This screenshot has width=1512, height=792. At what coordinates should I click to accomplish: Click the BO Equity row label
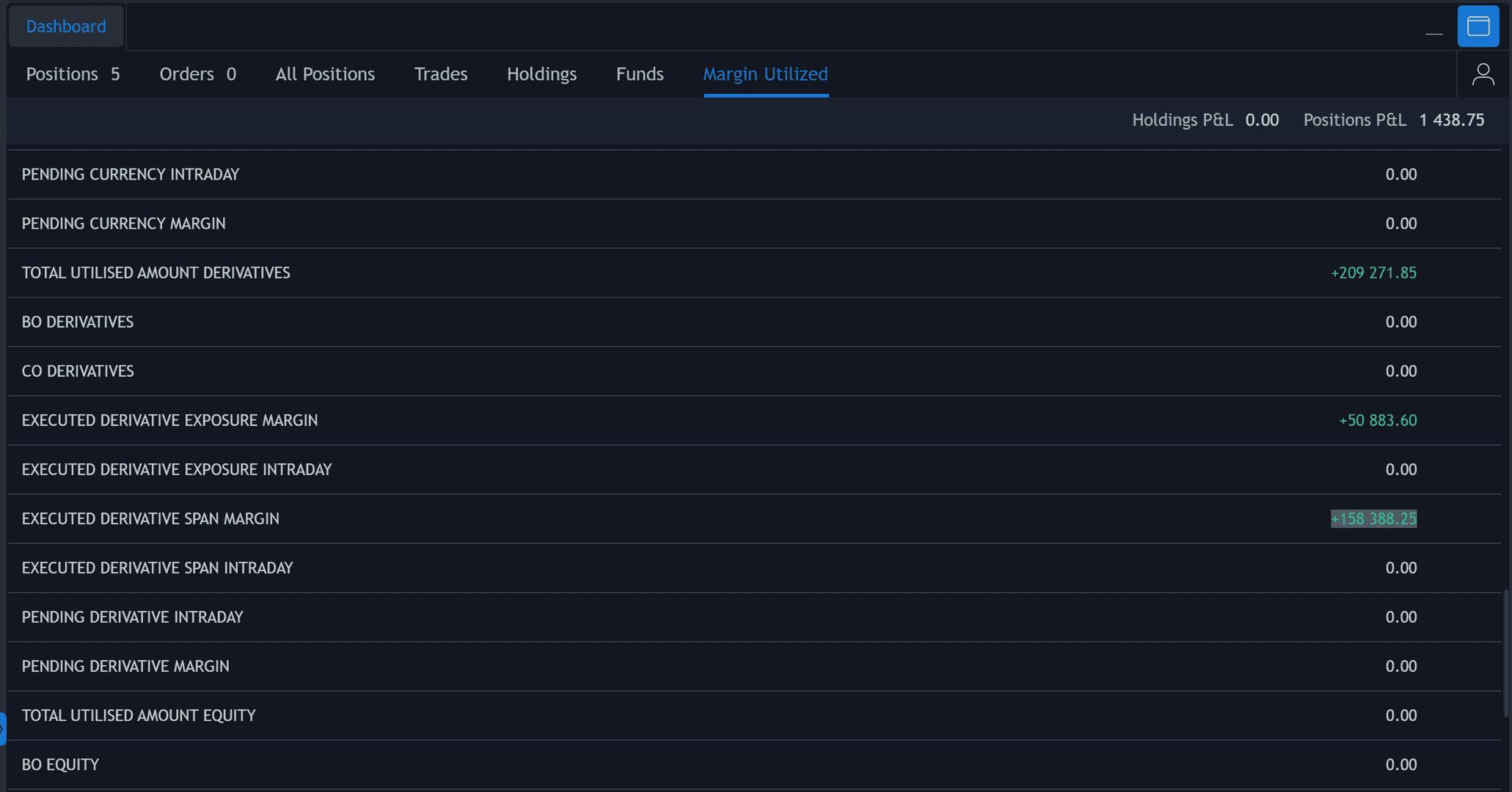[x=60, y=765]
